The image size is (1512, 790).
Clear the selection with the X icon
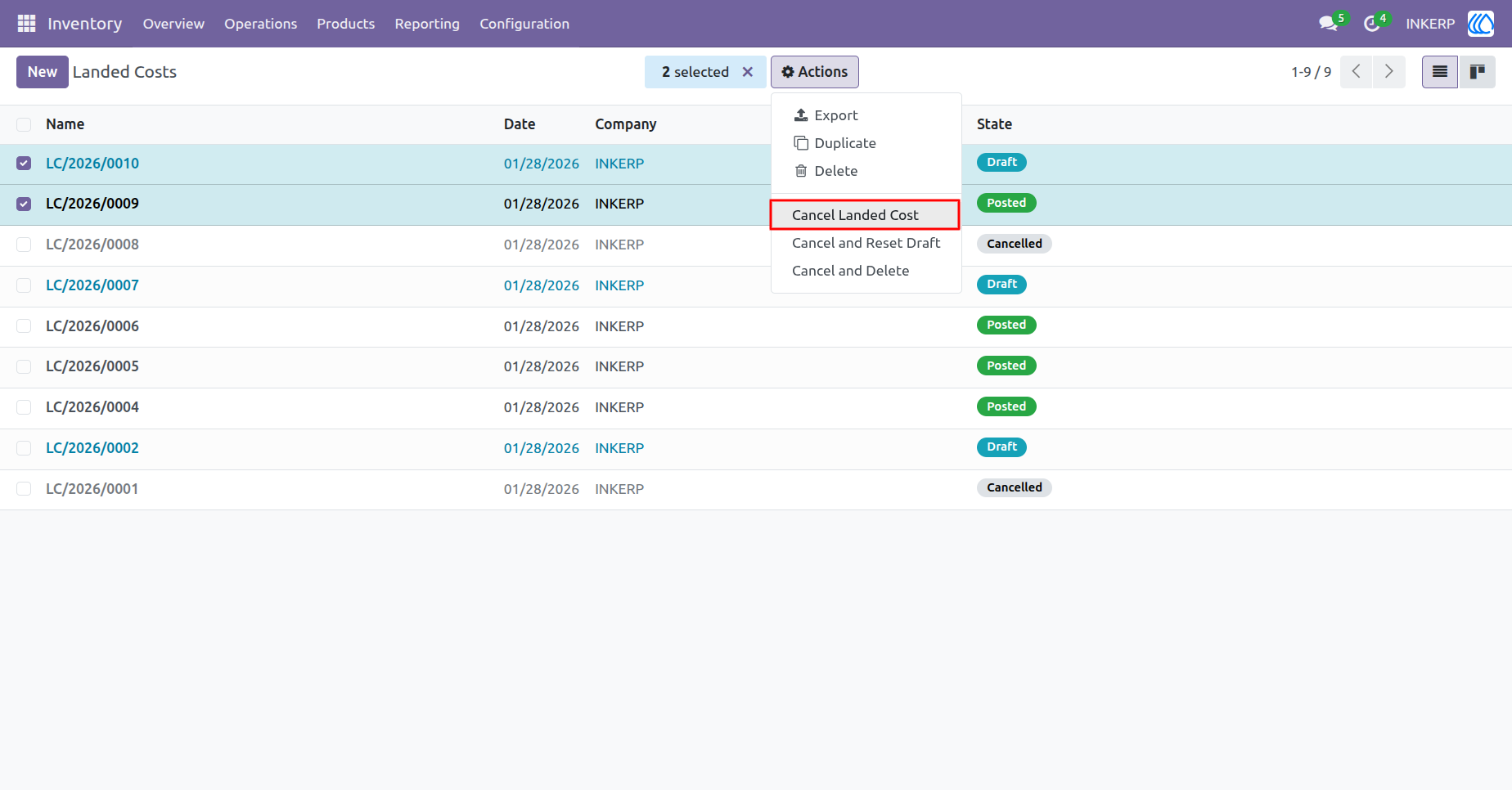tap(747, 72)
